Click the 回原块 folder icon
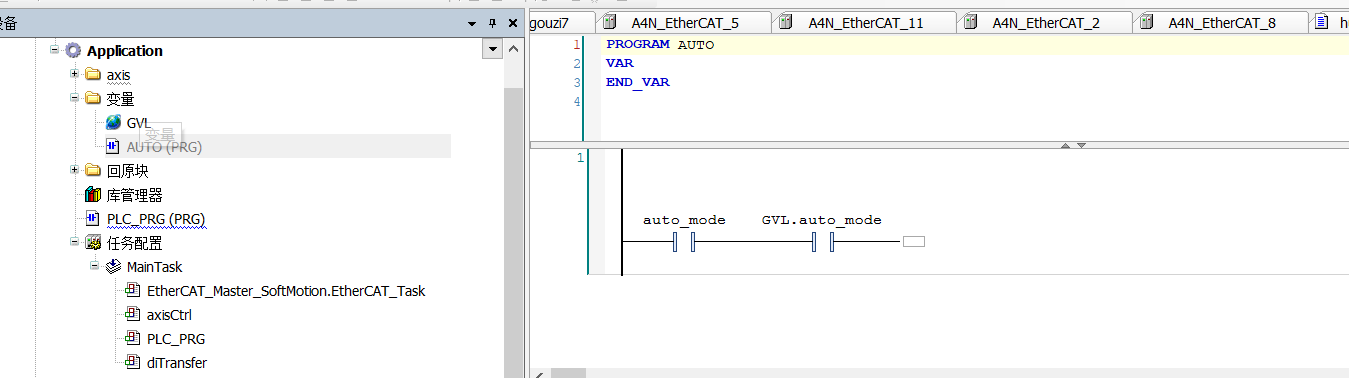This screenshot has width=1349, height=378. (x=93, y=170)
